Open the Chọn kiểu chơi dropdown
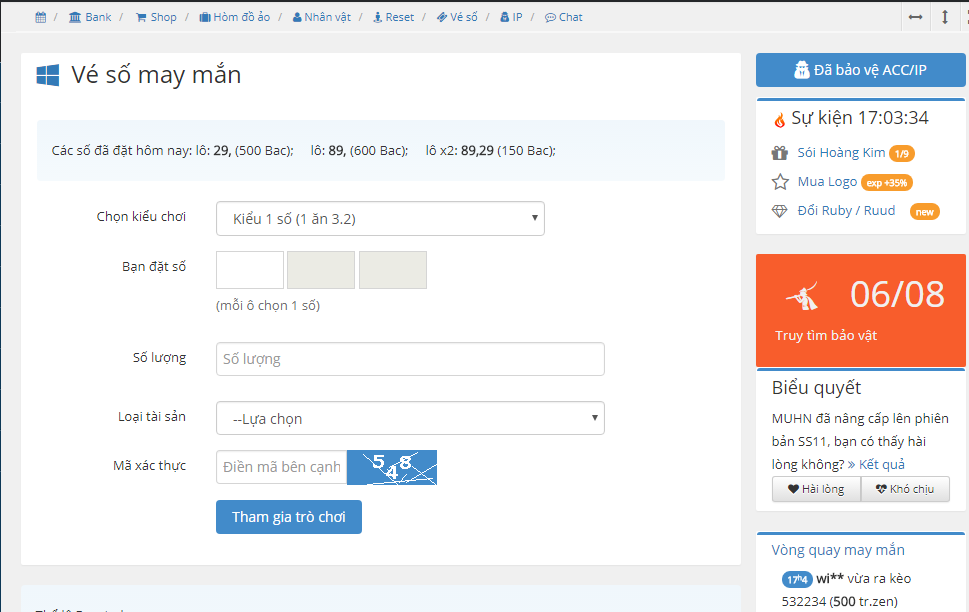The height and width of the screenshot is (612, 969). point(380,218)
